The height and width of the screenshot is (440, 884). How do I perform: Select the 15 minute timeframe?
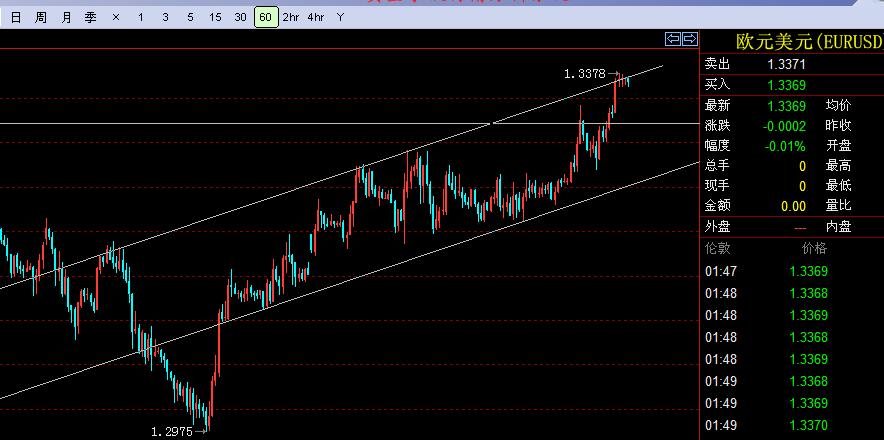point(215,17)
